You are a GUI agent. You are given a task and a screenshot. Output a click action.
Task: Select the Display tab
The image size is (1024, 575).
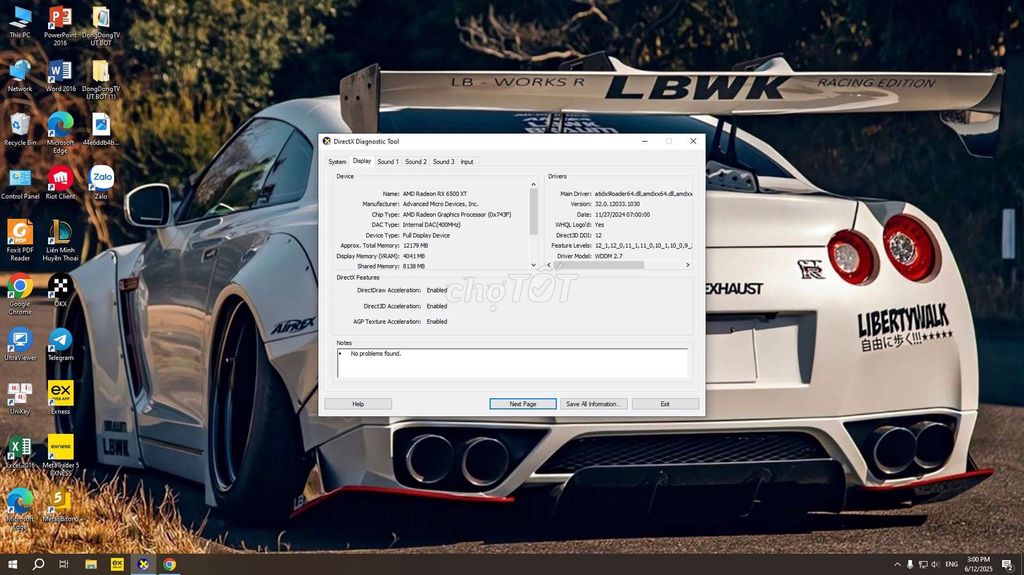click(362, 161)
